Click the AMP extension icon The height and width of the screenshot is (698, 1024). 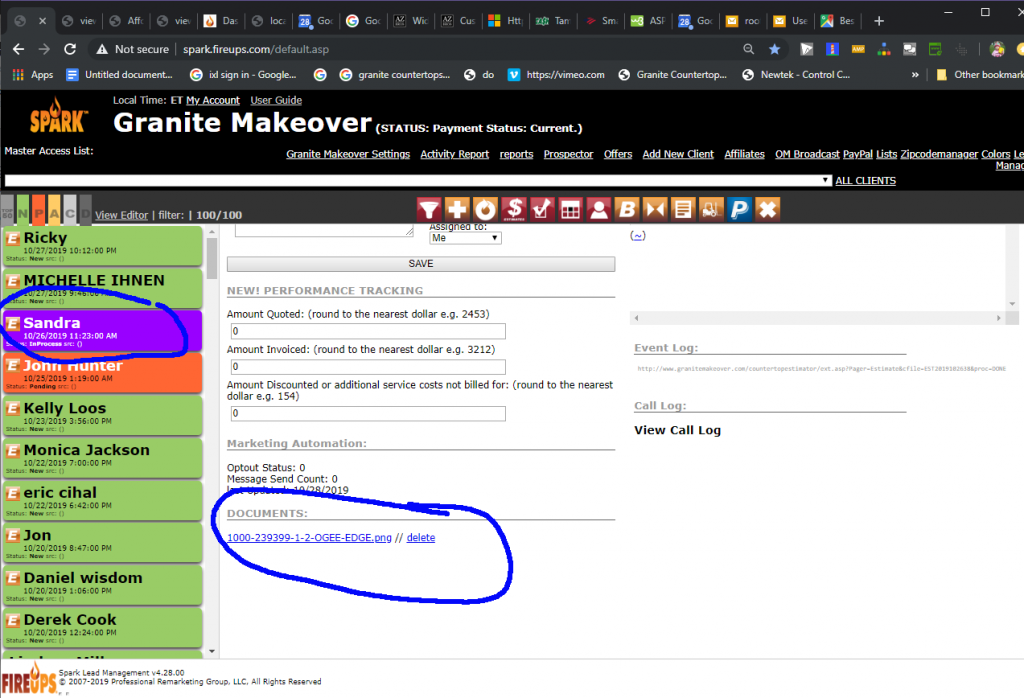tap(858, 49)
